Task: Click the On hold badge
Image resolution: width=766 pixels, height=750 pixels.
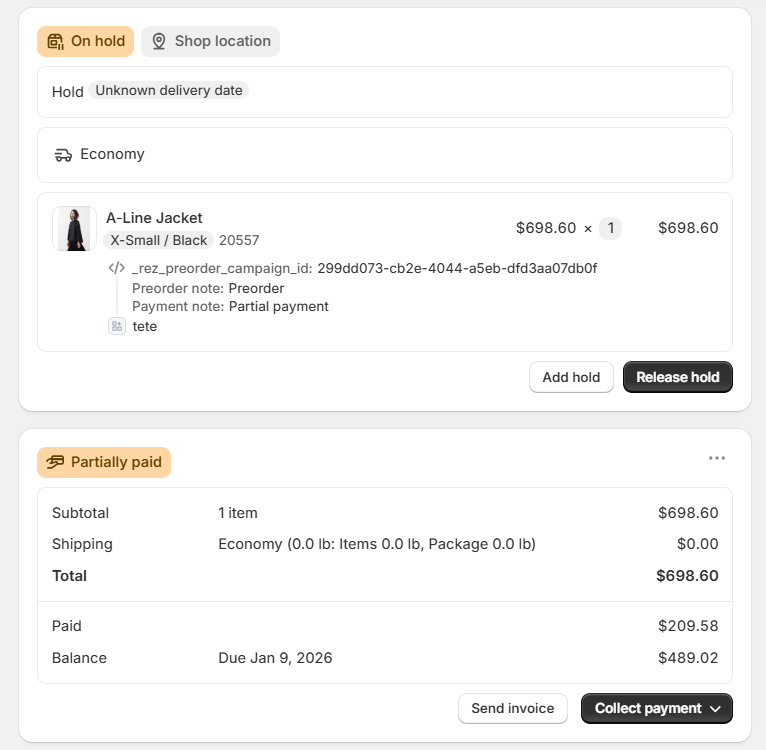Action: [85, 41]
